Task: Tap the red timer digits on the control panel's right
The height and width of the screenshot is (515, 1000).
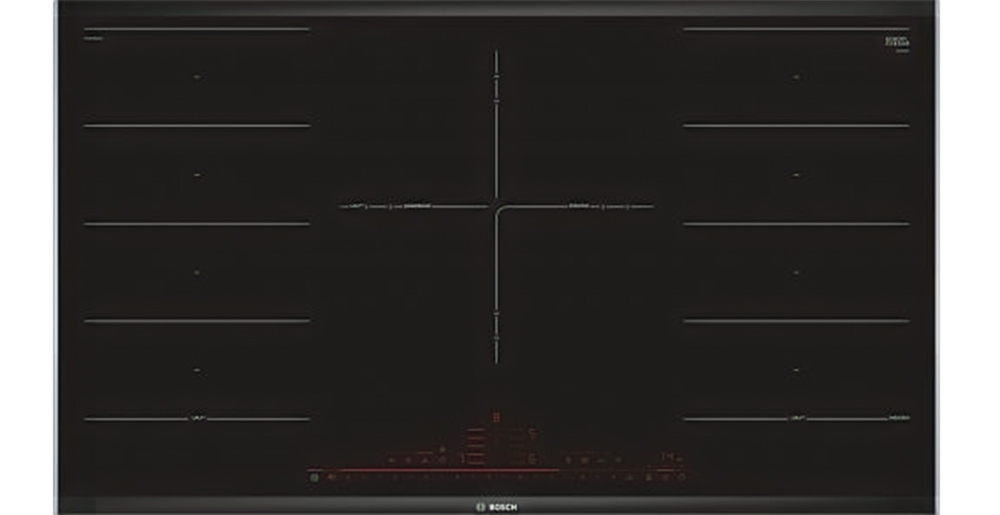Action: coord(667,456)
